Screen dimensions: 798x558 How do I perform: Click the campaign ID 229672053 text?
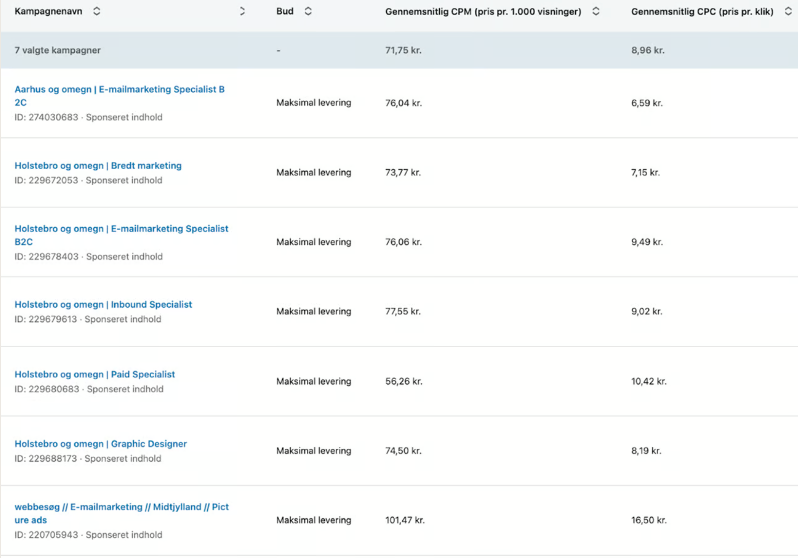(47, 181)
